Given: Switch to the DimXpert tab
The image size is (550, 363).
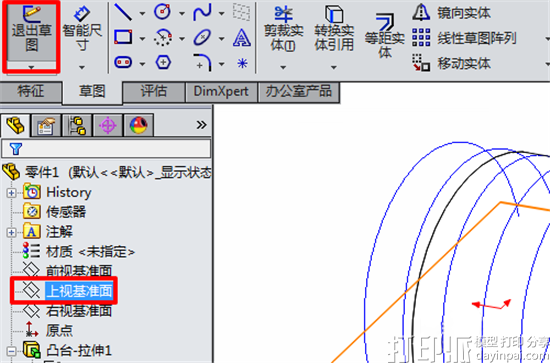Looking at the screenshot, I should pos(221,92).
